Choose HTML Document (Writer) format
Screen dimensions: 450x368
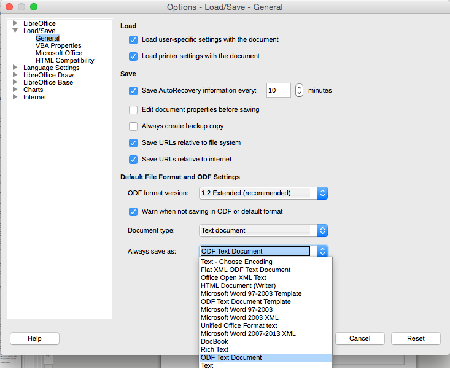pyautogui.click(x=266, y=285)
